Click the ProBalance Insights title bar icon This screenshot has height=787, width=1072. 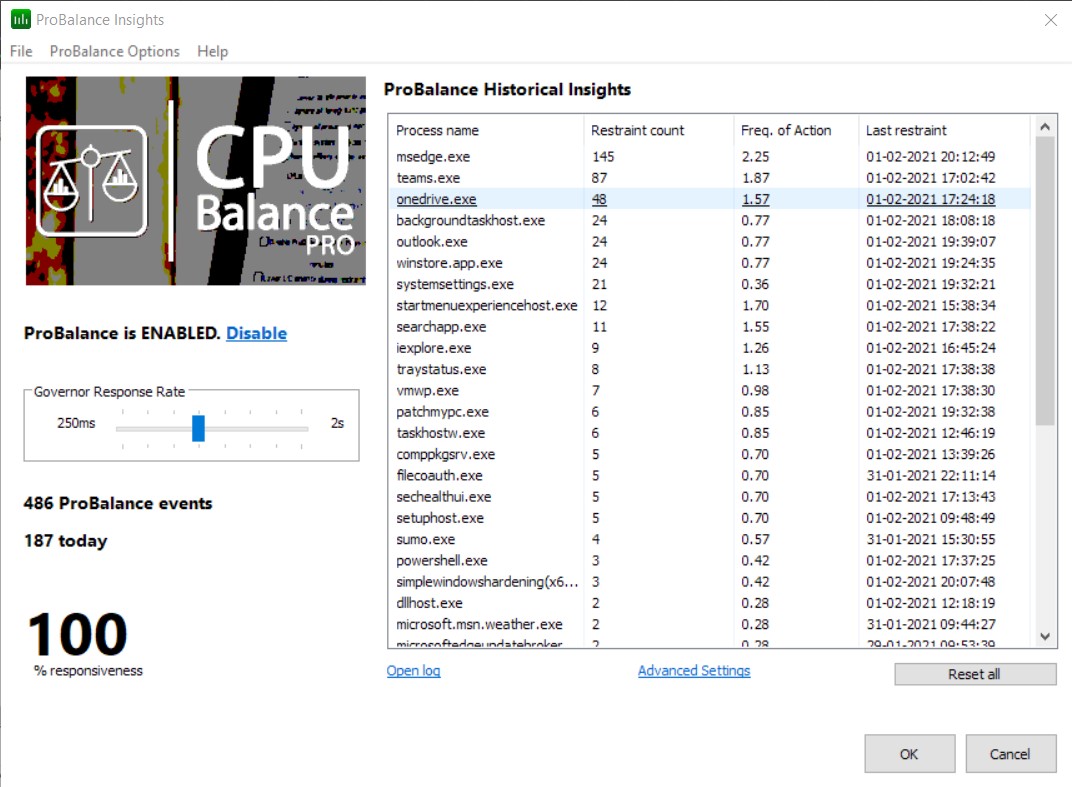click(x=21, y=19)
